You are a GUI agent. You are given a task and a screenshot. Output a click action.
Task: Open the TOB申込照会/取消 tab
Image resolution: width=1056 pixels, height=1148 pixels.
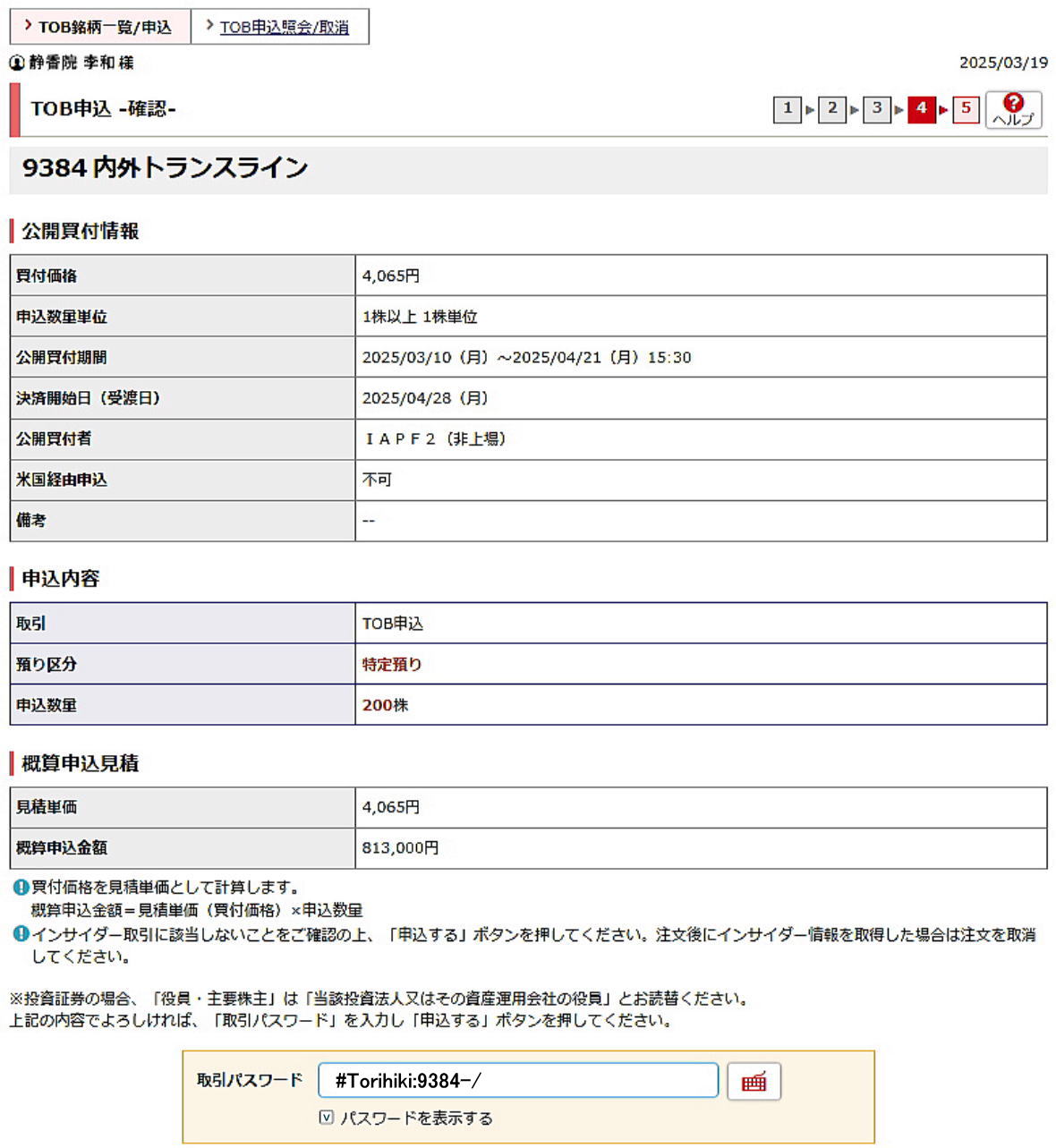tap(280, 27)
